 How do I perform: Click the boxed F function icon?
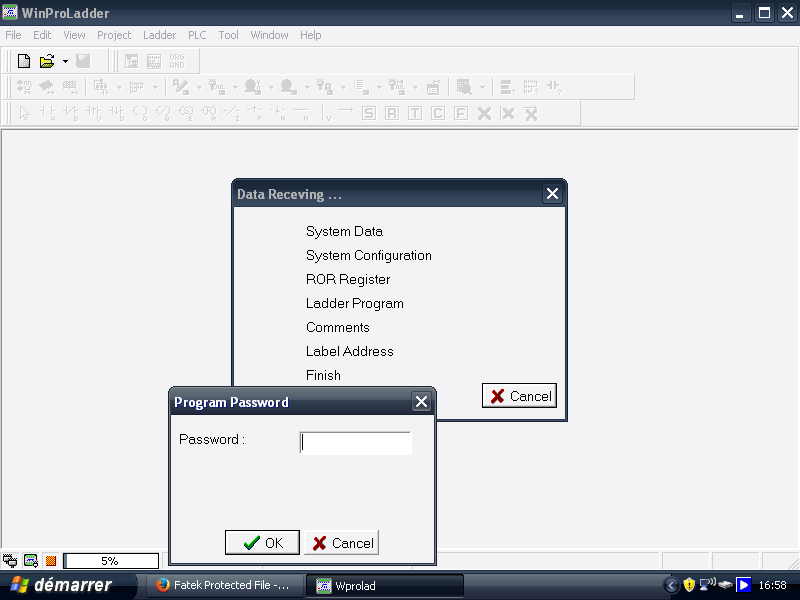pyautogui.click(x=461, y=113)
